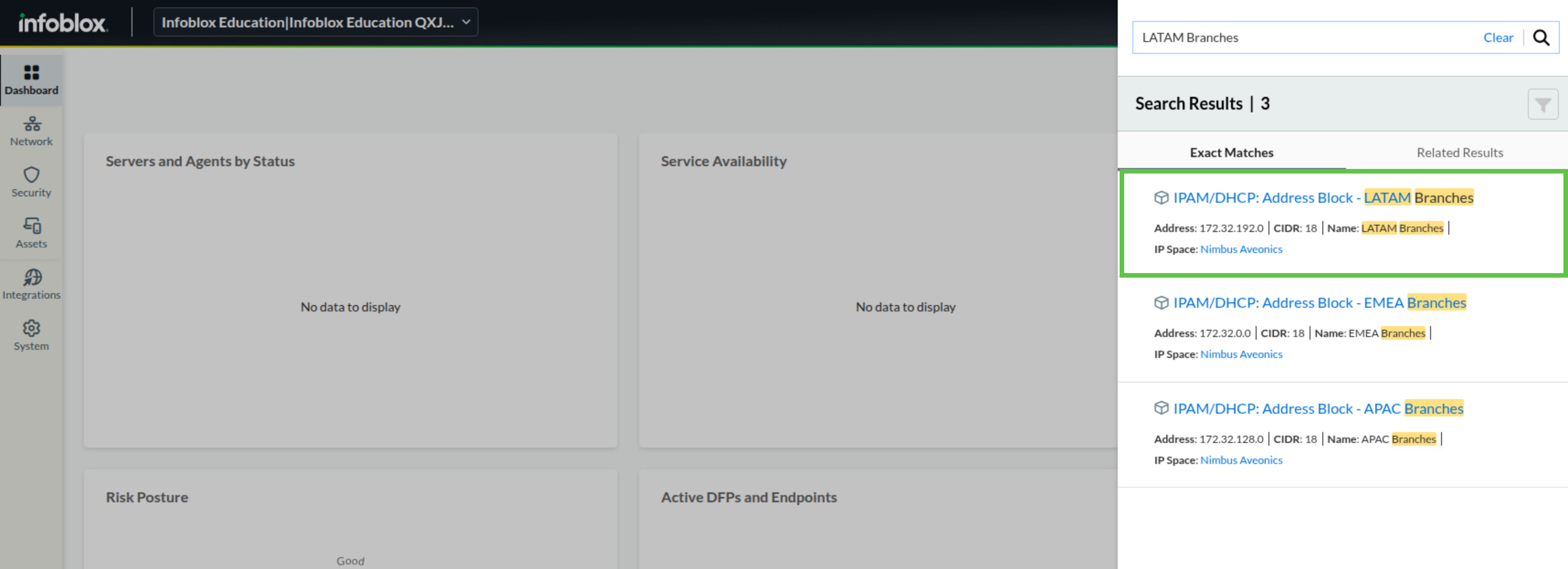
Task: Select the Servers and Agents by Status heading
Action: 200,161
